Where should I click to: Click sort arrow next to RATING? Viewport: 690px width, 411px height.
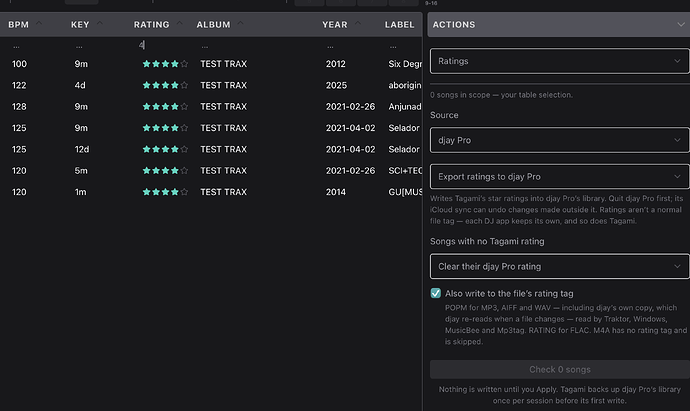coord(180,23)
